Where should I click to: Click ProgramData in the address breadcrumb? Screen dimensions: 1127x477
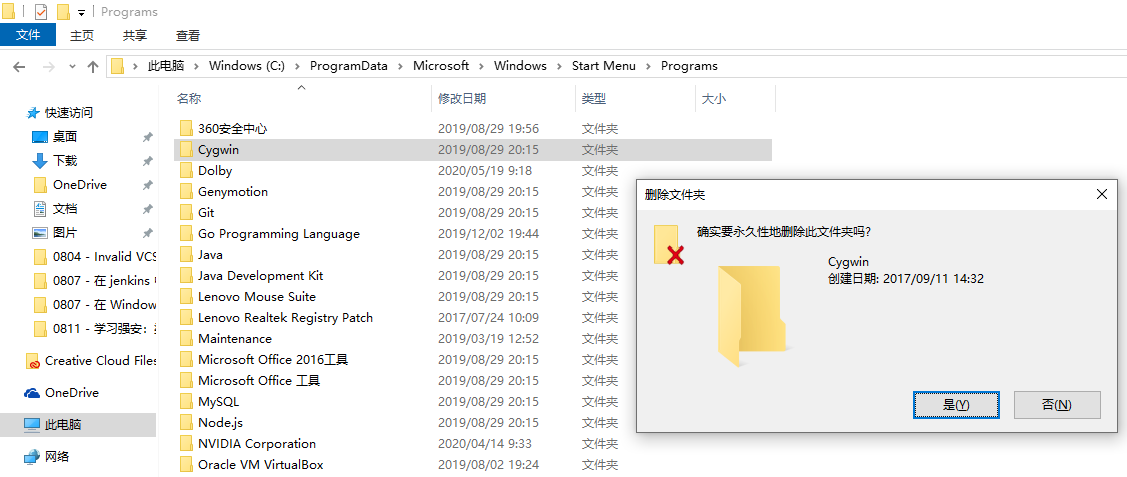click(349, 65)
